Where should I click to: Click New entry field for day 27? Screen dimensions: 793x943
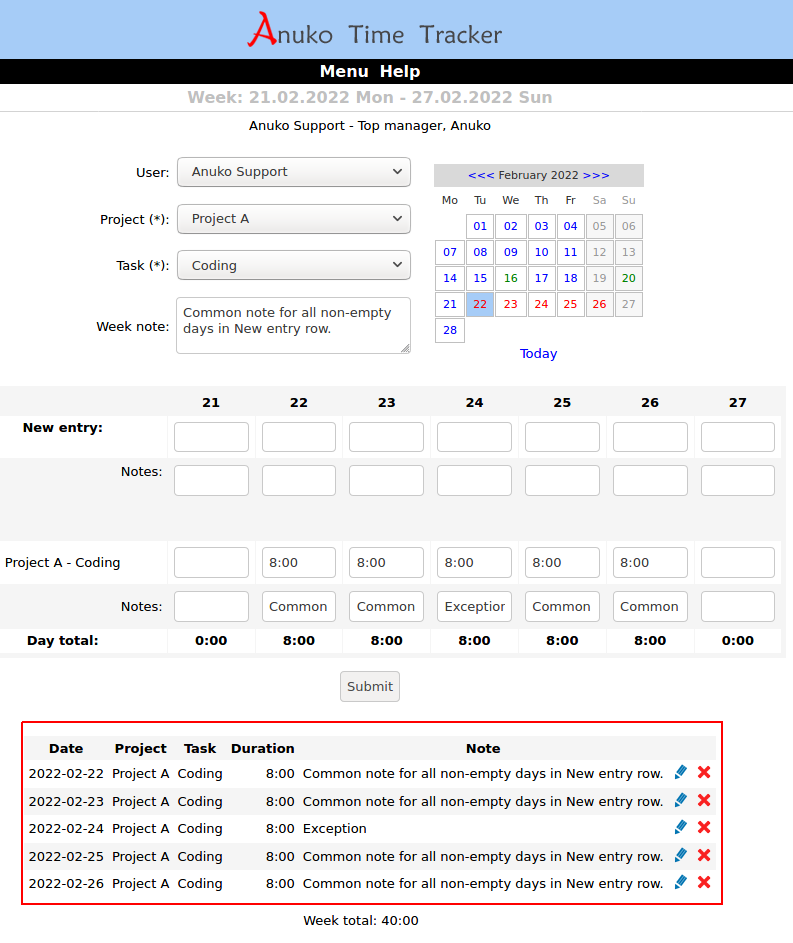738,437
